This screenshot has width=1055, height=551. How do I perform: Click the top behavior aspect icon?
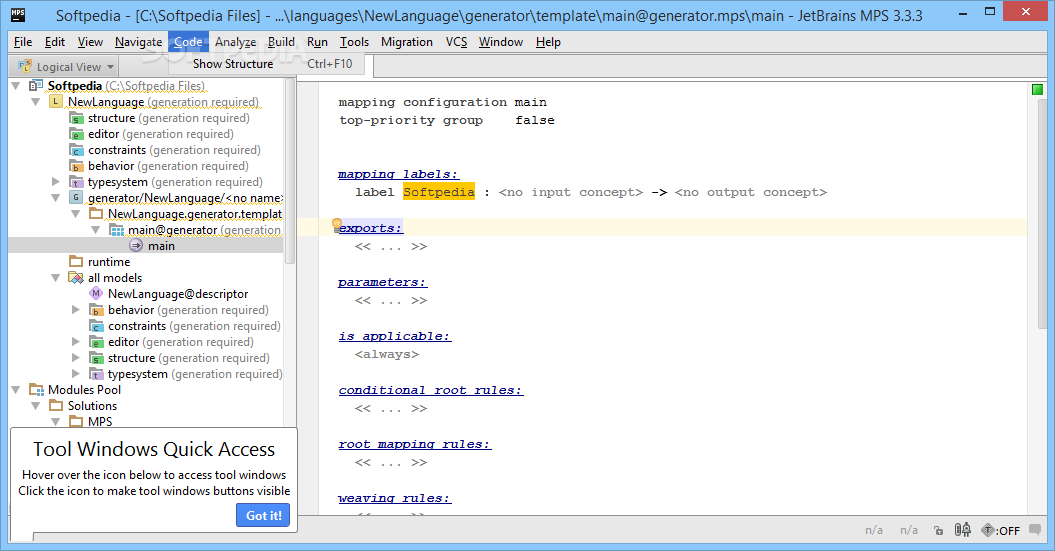[x=76, y=166]
